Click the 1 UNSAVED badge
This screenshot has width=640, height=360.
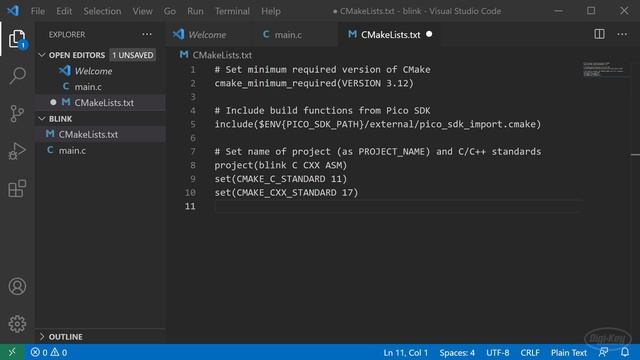click(x=133, y=55)
